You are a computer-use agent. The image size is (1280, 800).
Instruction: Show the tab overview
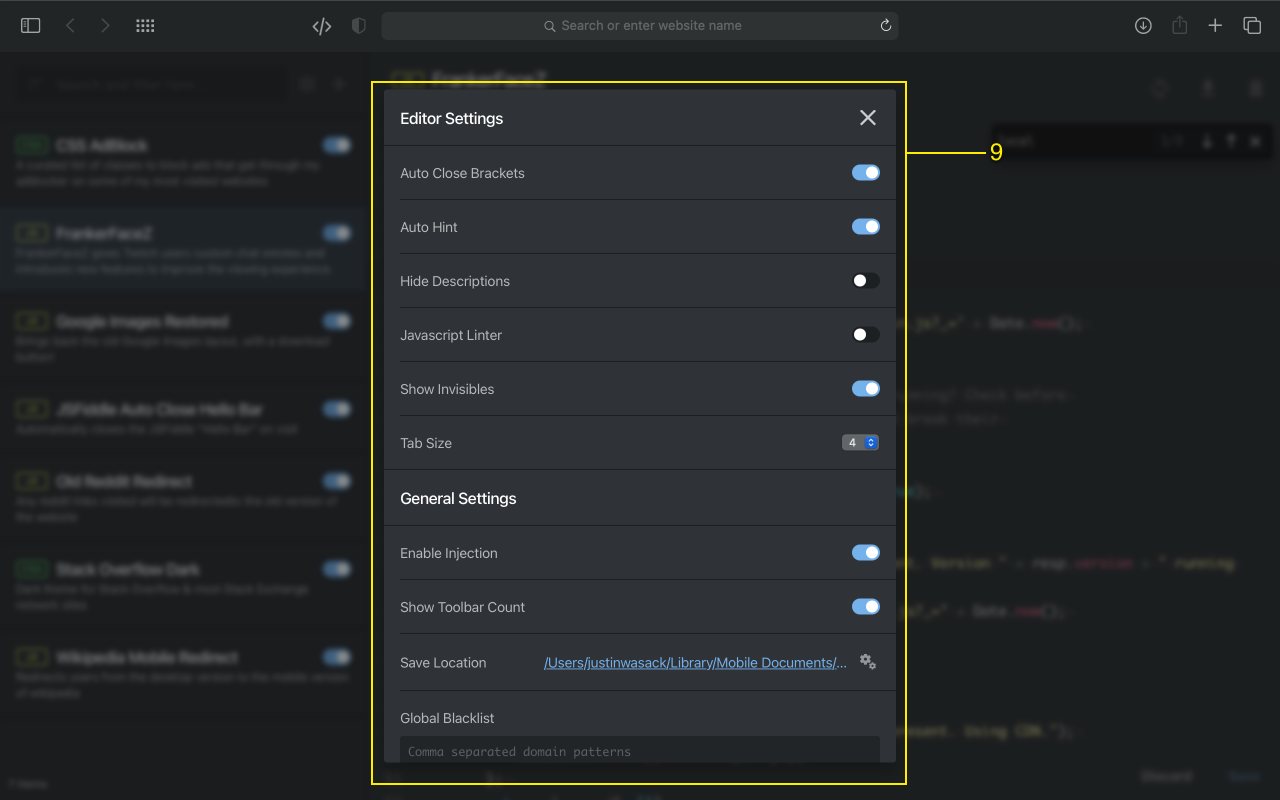1251,25
